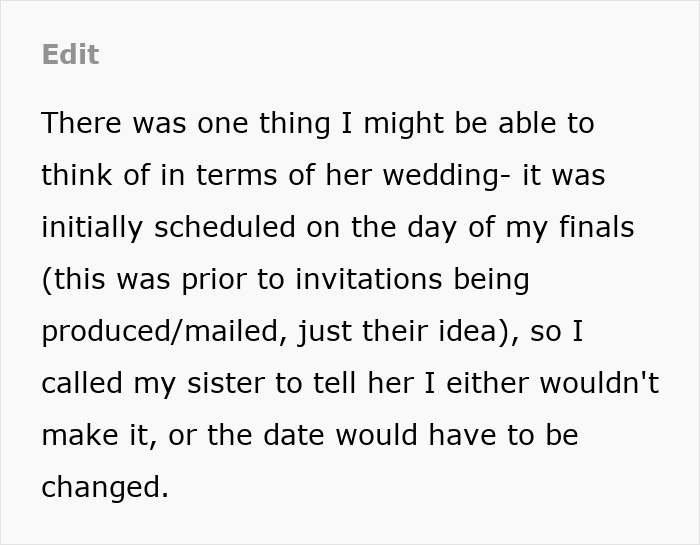Click the word "wouldn't" at line end

coord(599,383)
